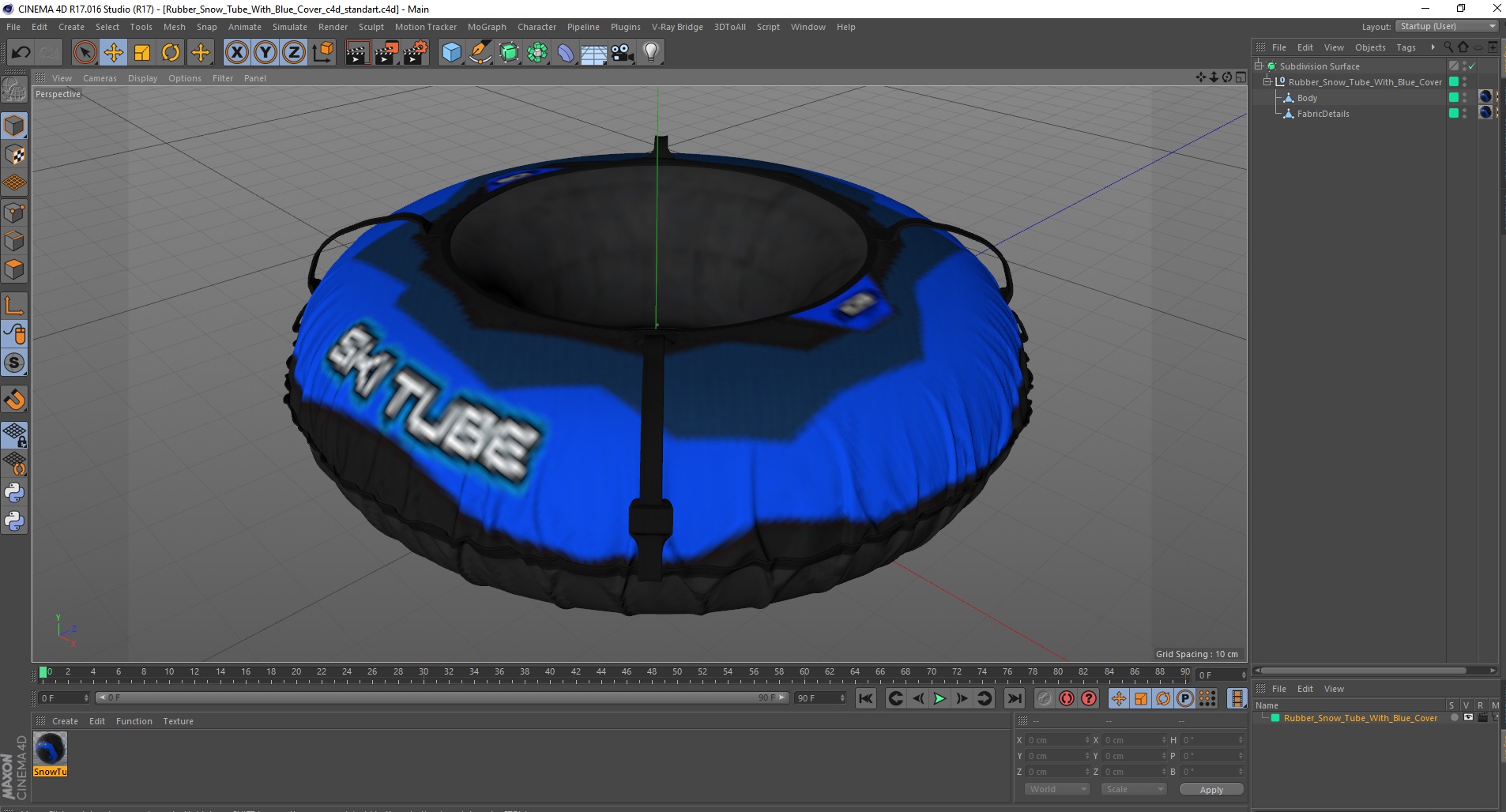Add a camera object

pos(623,53)
